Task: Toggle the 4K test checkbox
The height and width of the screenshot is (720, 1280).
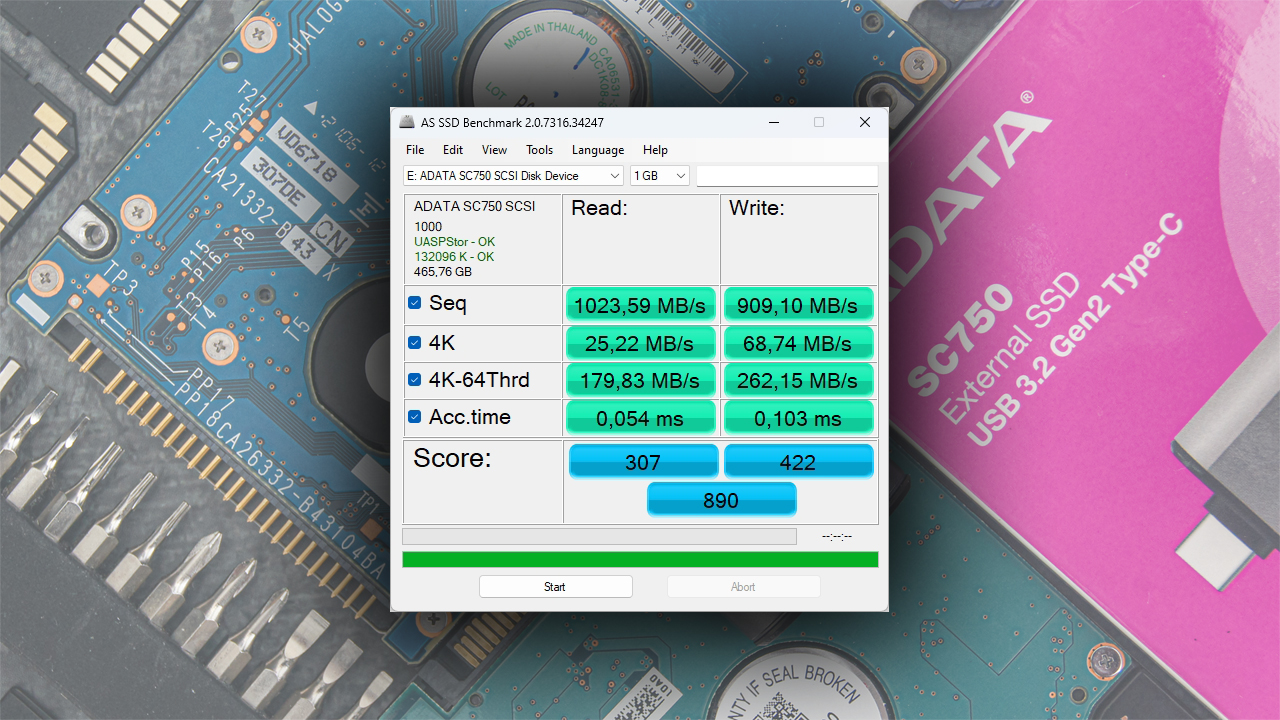Action: click(x=415, y=343)
